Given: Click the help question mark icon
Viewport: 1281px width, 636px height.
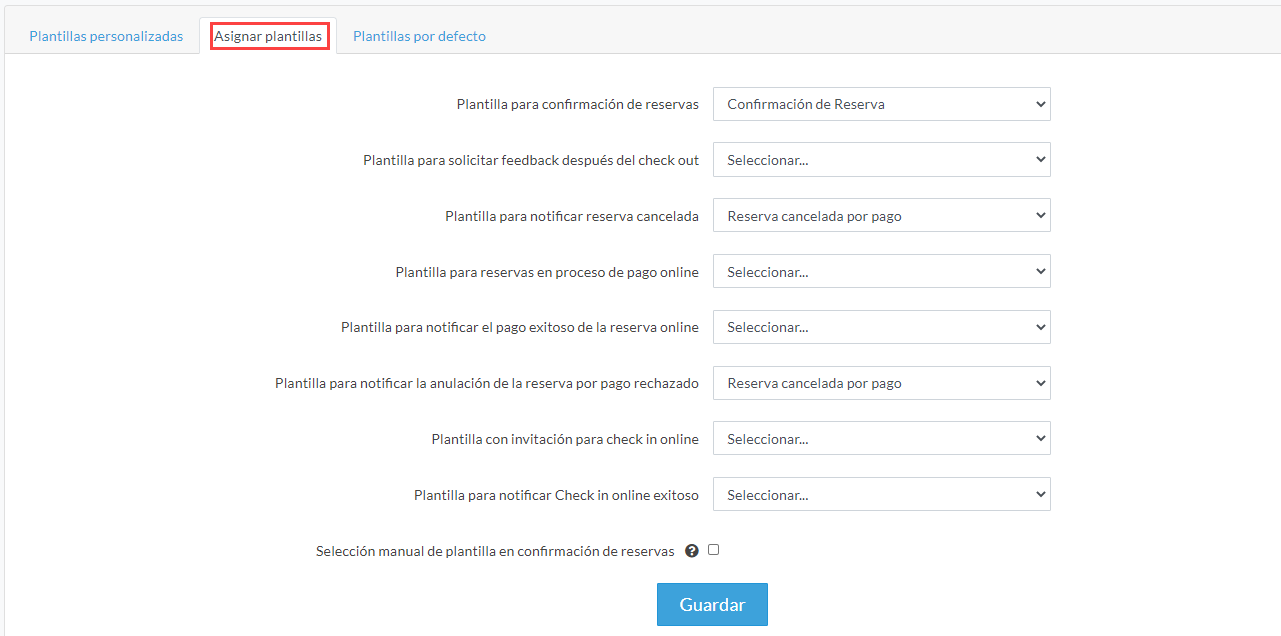Looking at the screenshot, I should [x=691, y=551].
